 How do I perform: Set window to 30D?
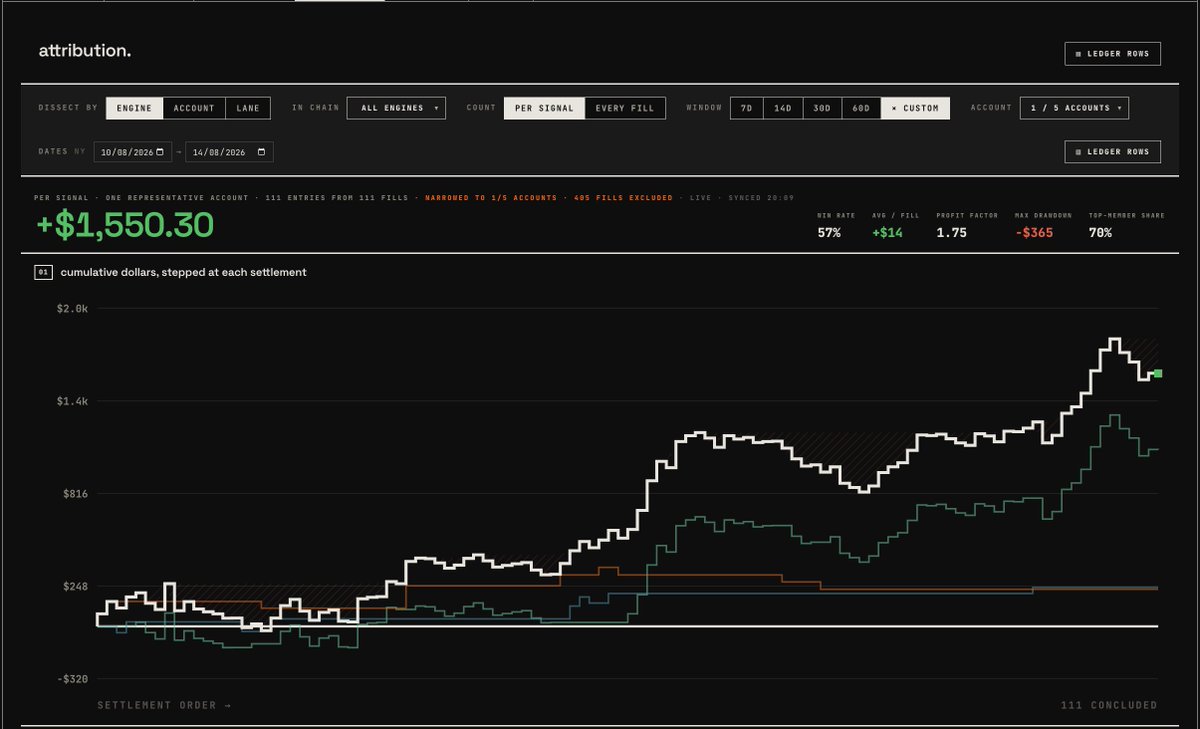click(821, 108)
